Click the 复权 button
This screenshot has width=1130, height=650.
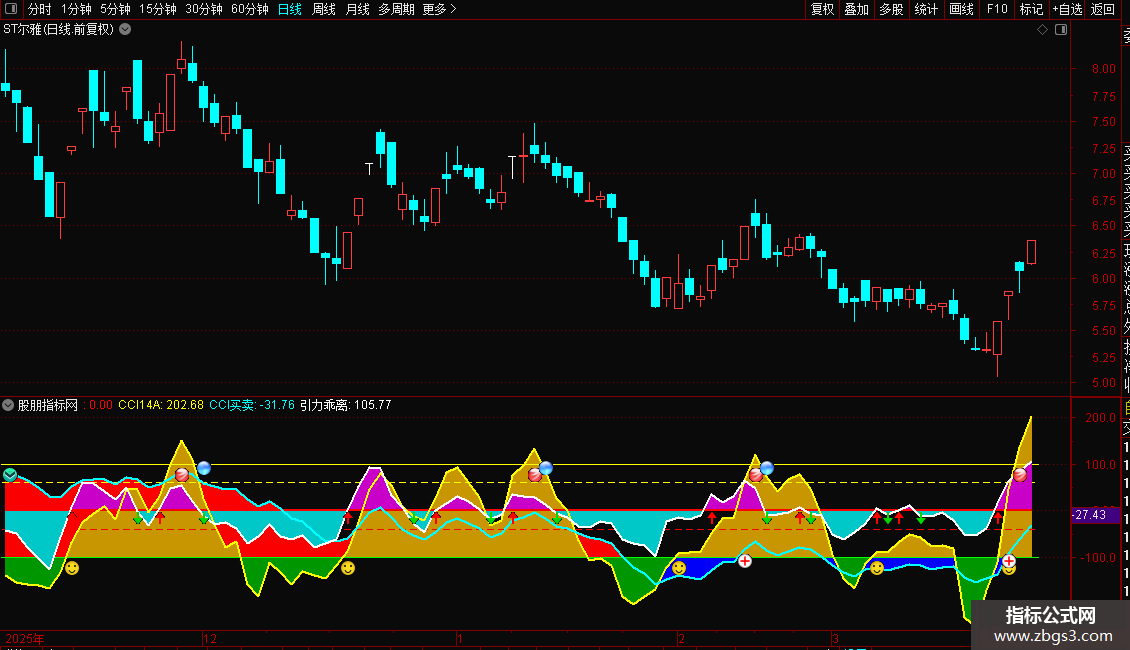(x=822, y=9)
